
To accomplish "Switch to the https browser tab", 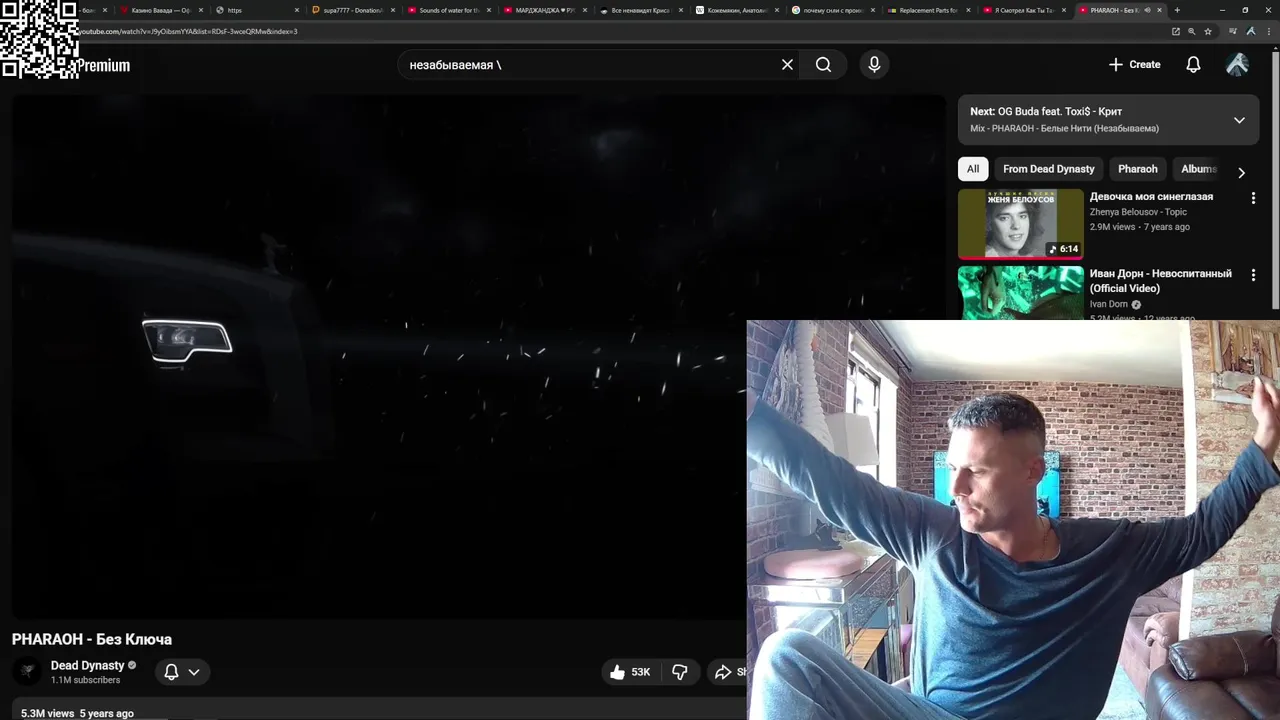I will point(257,10).
